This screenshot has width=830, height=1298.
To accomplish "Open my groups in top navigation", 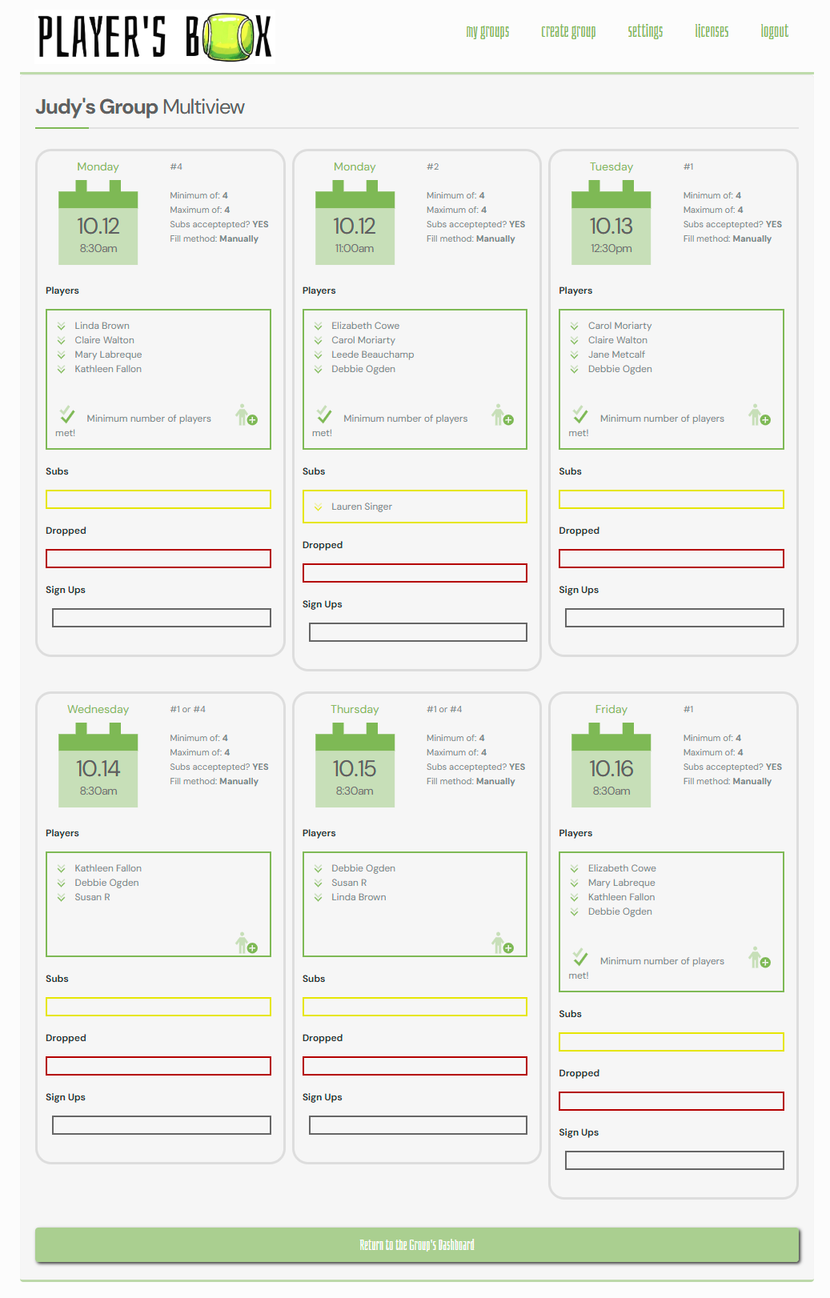I will (x=487, y=31).
